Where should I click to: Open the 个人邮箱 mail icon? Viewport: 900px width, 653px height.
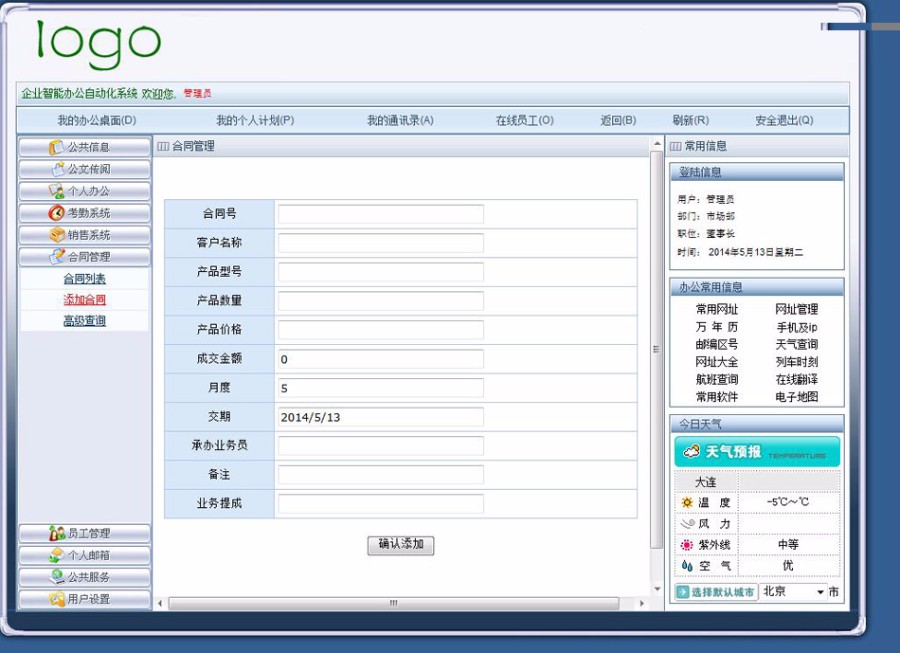point(57,555)
